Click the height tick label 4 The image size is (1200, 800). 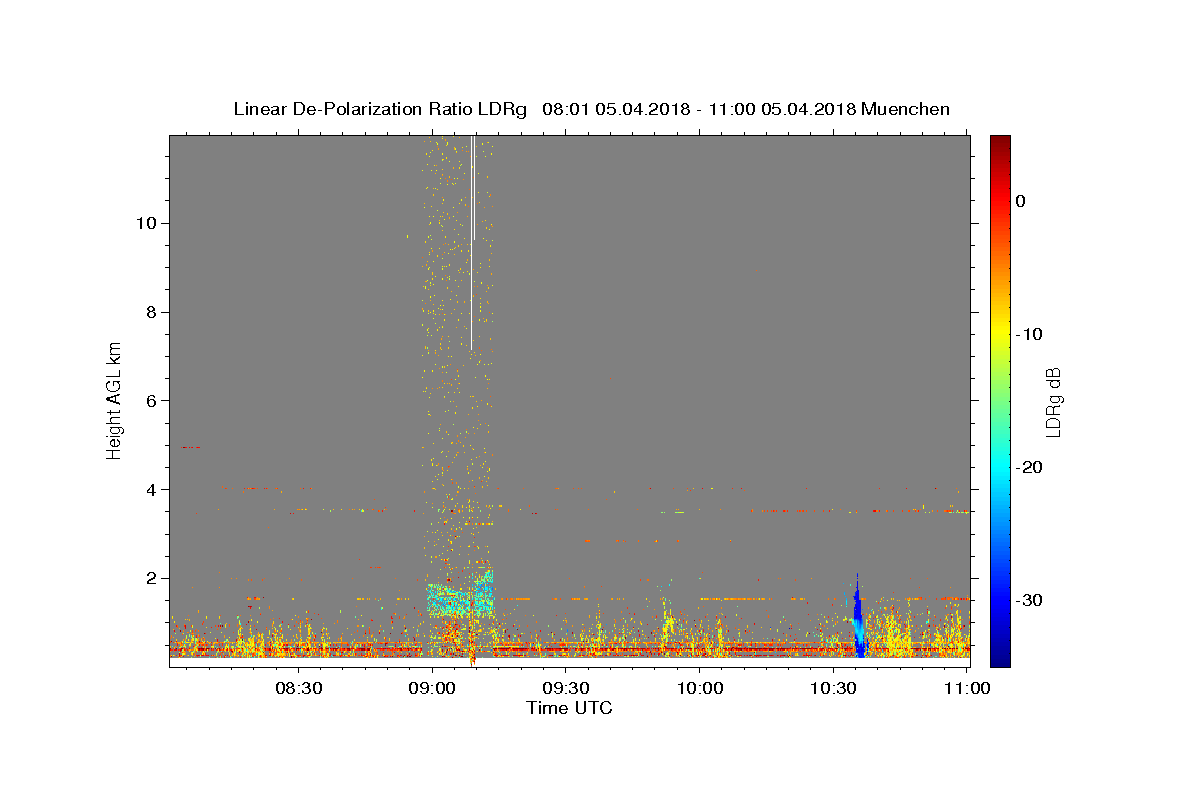click(150, 490)
